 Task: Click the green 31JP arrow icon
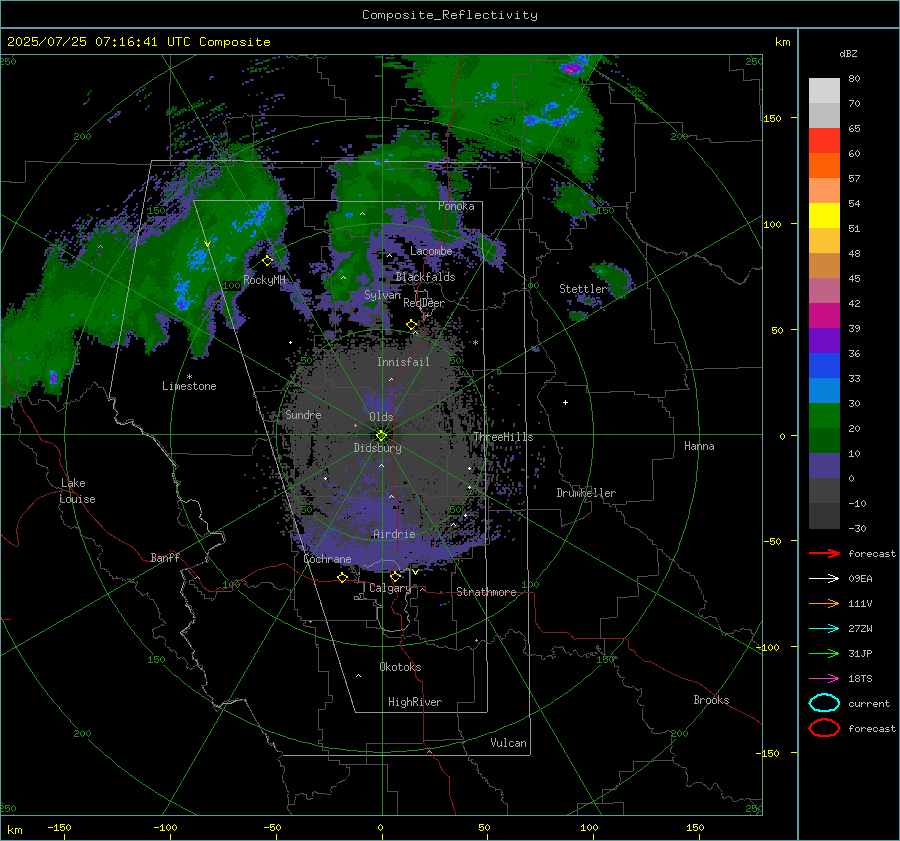pos(824,653)
